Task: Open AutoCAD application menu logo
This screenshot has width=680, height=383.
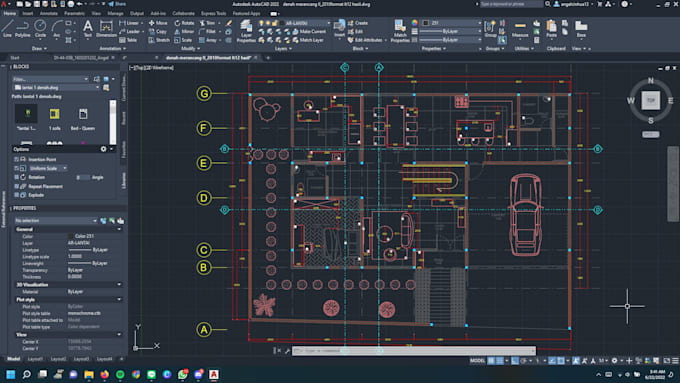Action: [4, 4]
